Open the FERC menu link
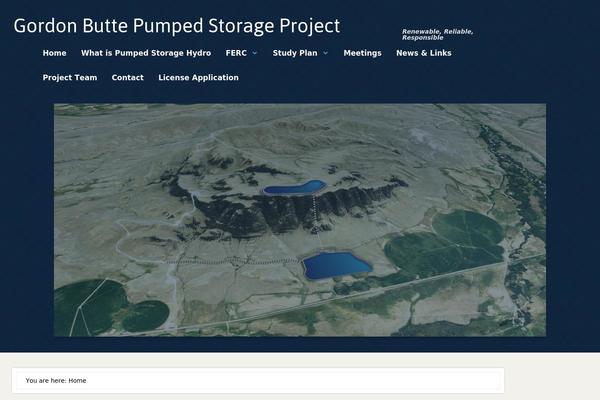Screen dimensions: 600x400 pyautogui.click(x=236, y=53)
